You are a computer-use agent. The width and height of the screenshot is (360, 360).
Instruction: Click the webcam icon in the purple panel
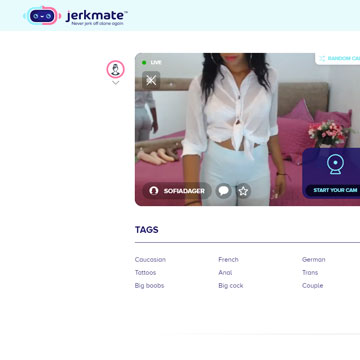335,165
